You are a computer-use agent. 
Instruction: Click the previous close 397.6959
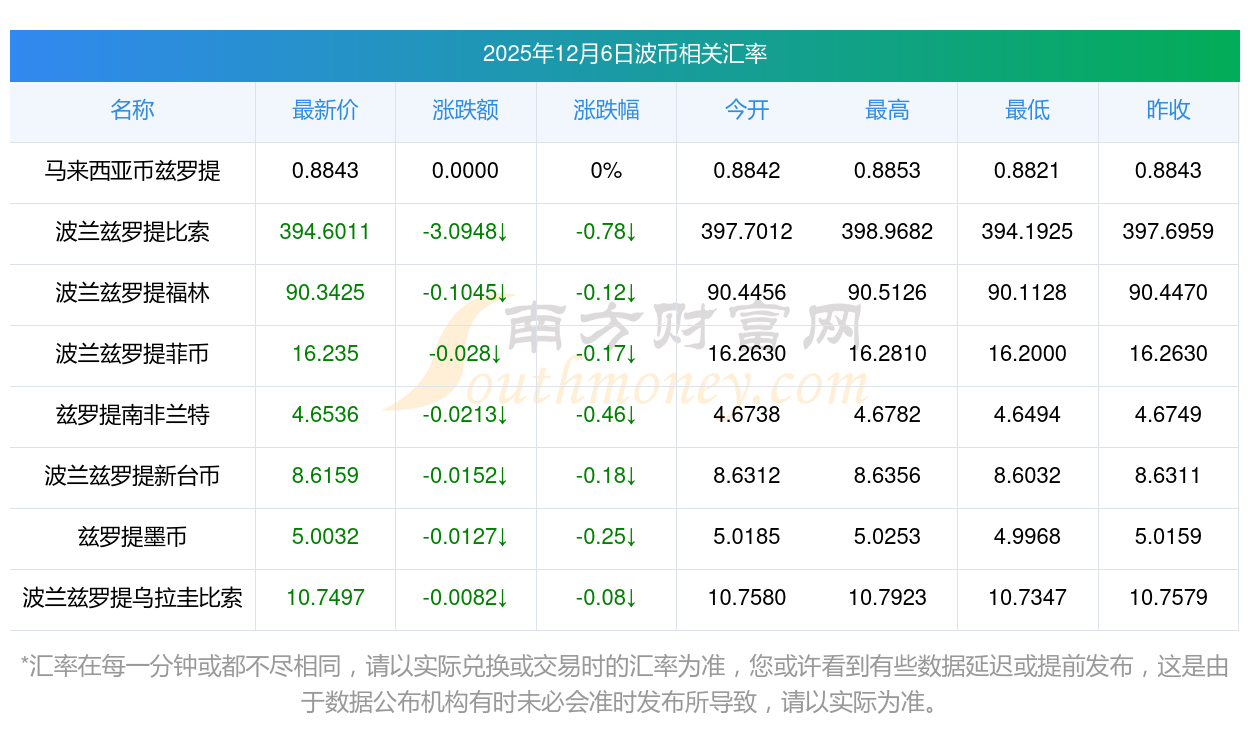pos(1168,232)
